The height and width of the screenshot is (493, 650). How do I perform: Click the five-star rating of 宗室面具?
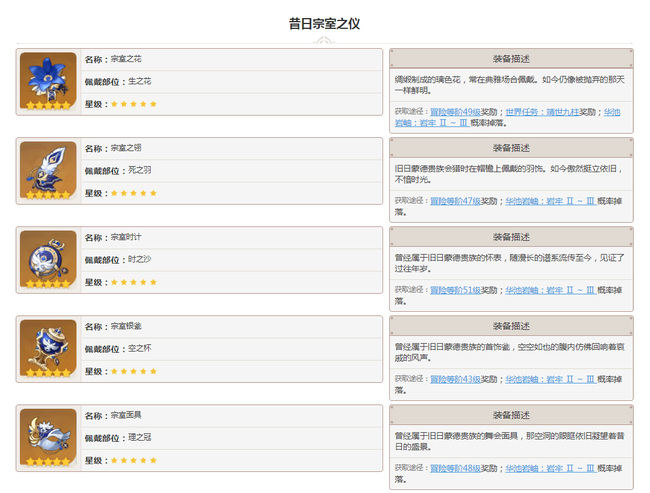tap(133, 461)
